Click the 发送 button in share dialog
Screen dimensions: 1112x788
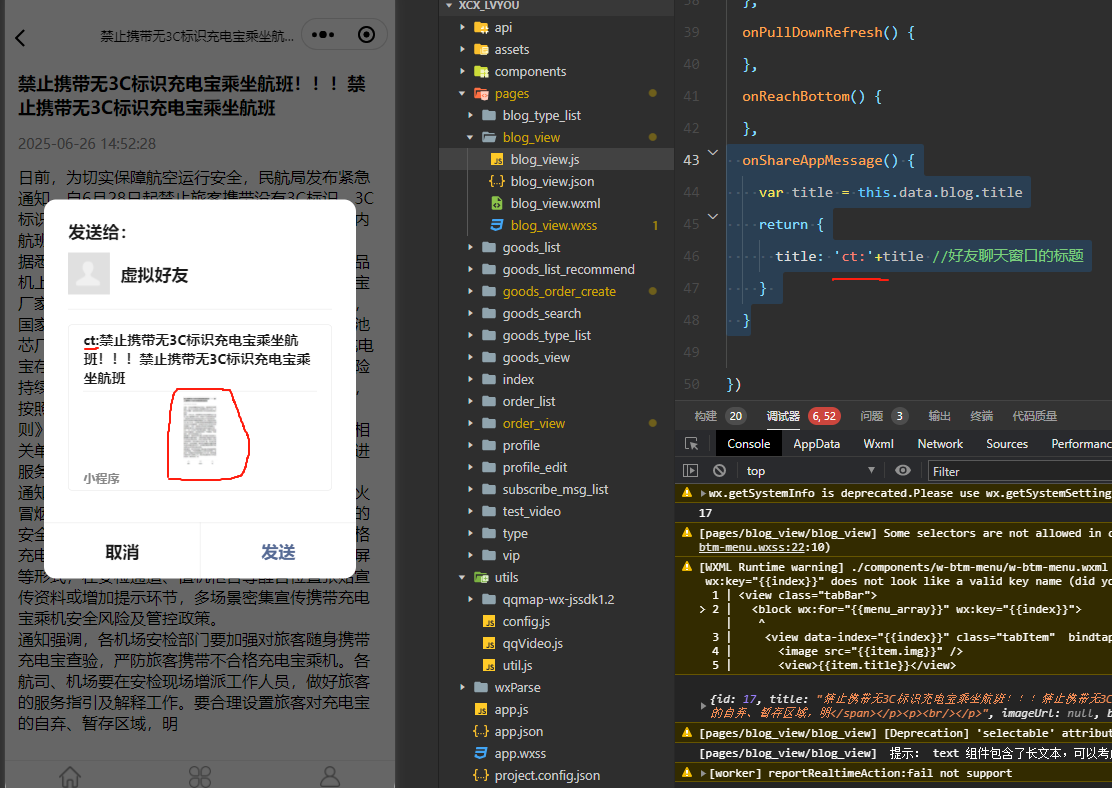278,552
